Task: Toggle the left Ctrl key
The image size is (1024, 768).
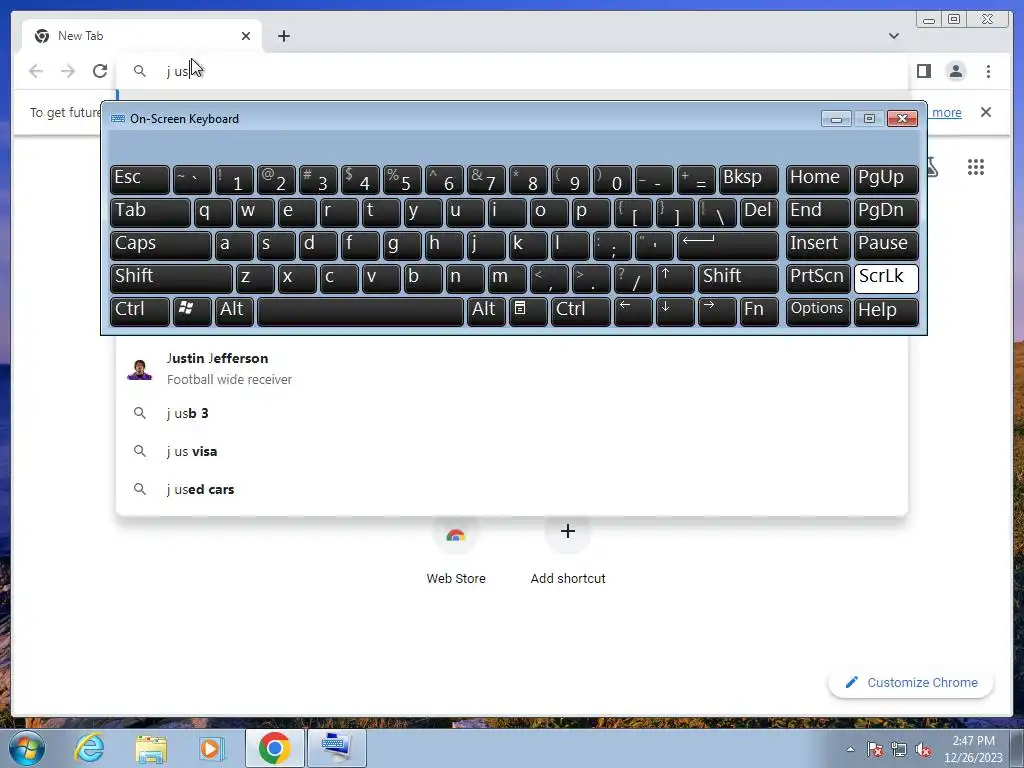Action: click(140, 311)
